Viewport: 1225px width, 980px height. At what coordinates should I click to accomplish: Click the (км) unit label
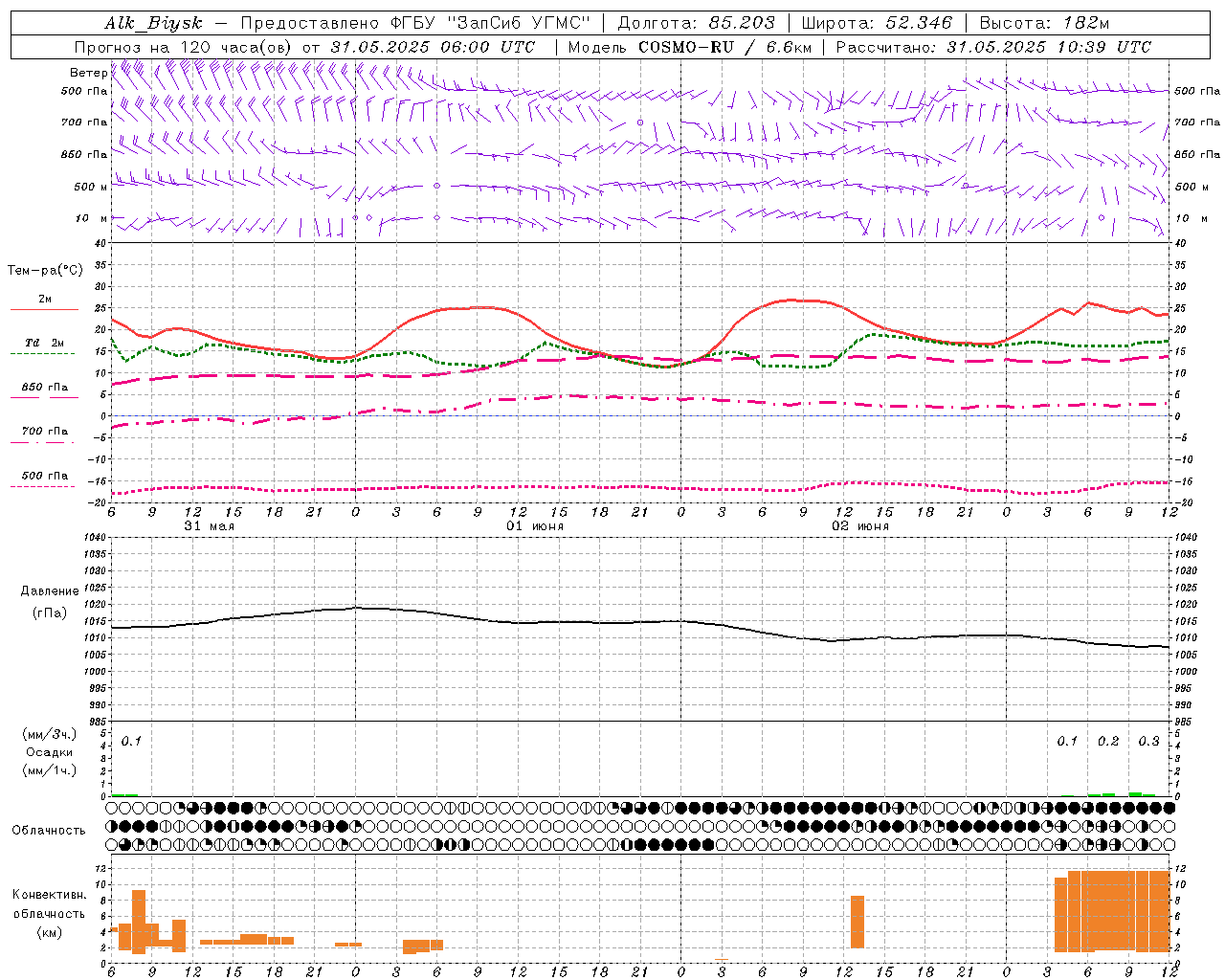click(x=49, y=932)
